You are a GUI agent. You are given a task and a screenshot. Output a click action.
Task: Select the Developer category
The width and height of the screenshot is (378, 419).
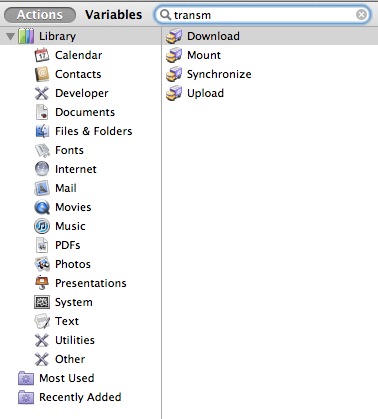(82, 93)
